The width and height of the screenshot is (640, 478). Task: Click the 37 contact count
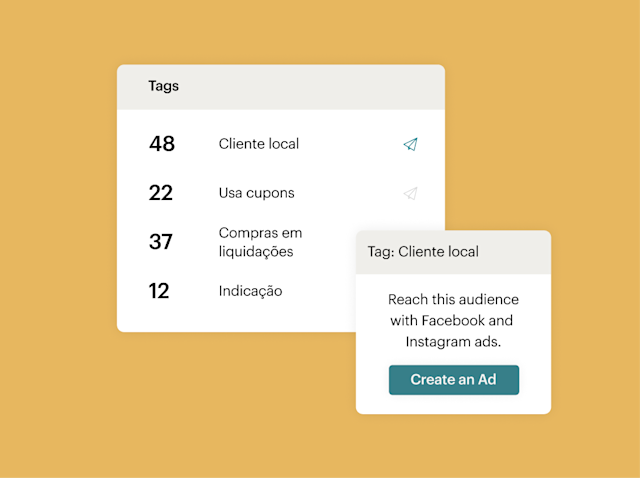coord(161,242)
